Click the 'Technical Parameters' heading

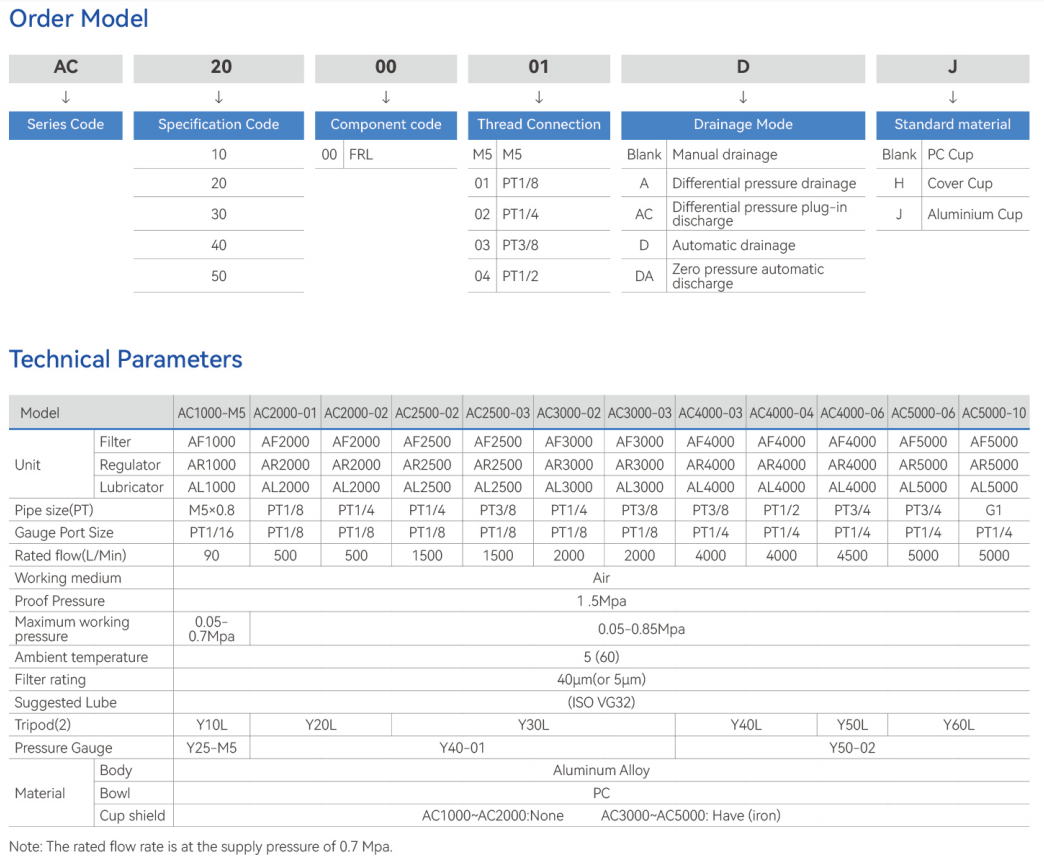(x=126, y=360)
